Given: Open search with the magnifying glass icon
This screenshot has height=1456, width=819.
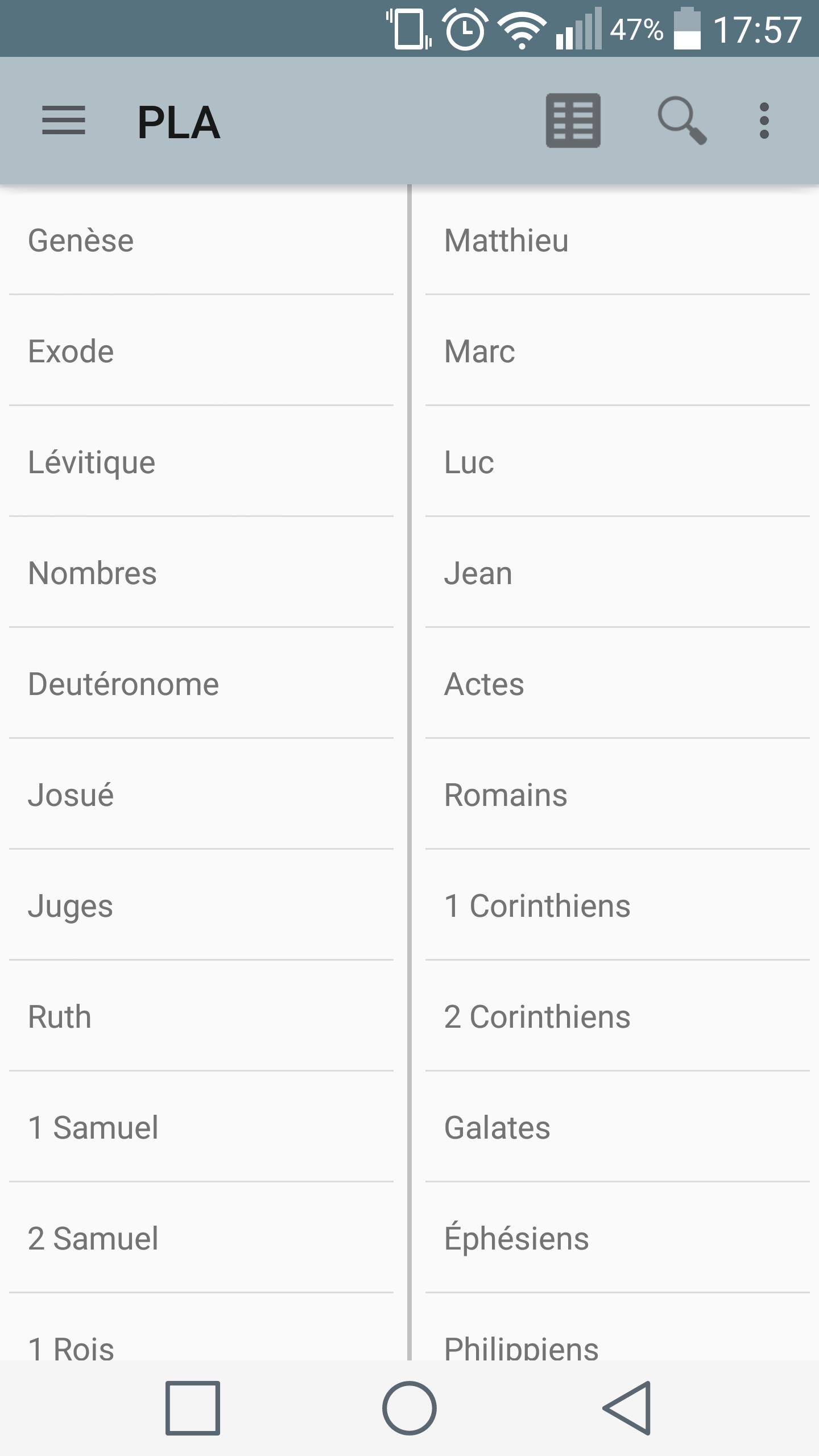Looking at the screenshot, I should click(682, 121).
